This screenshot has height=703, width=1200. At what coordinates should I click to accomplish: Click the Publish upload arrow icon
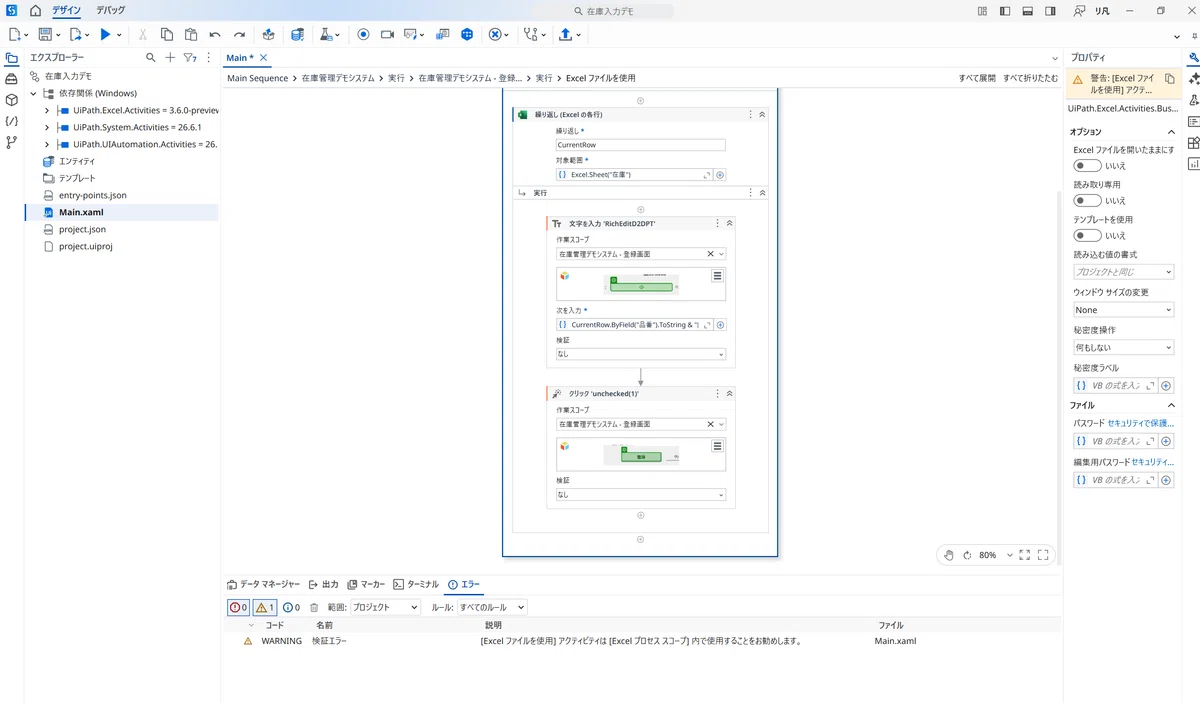[x=566, y=34]
